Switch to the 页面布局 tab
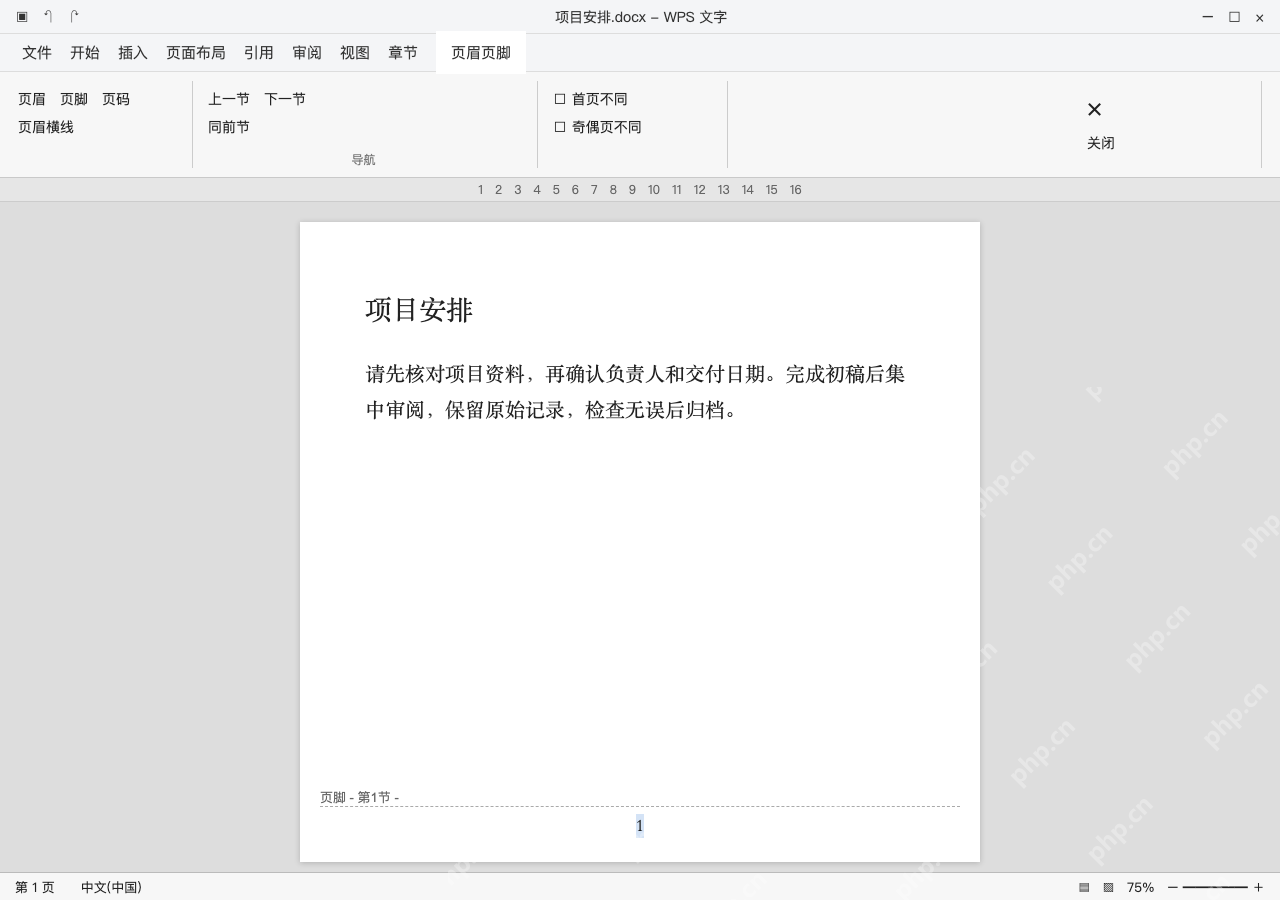The image size is (1280, 900). (196, 53)
